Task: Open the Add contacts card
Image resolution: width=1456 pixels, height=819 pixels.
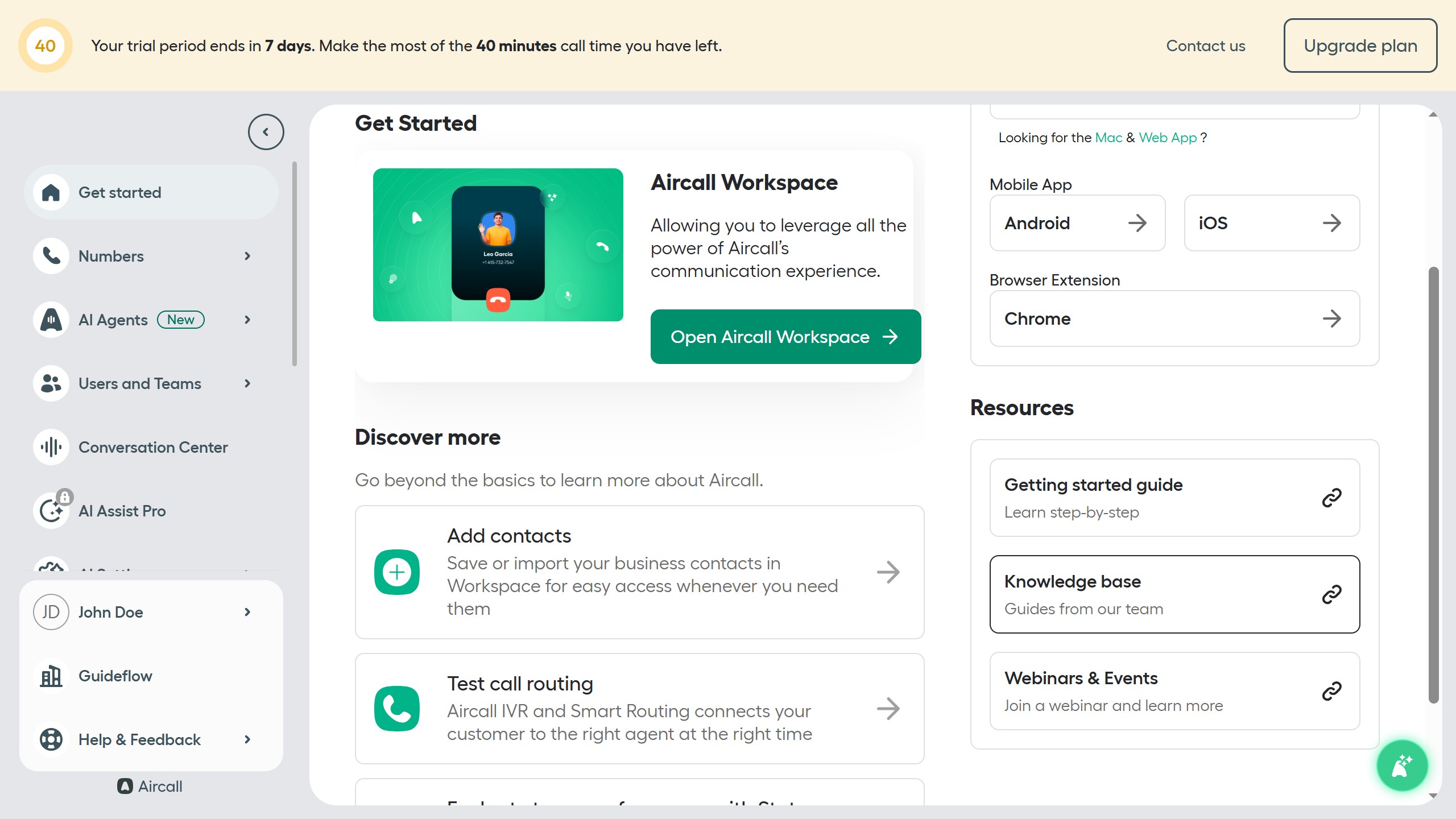Action: coord(639,572)
